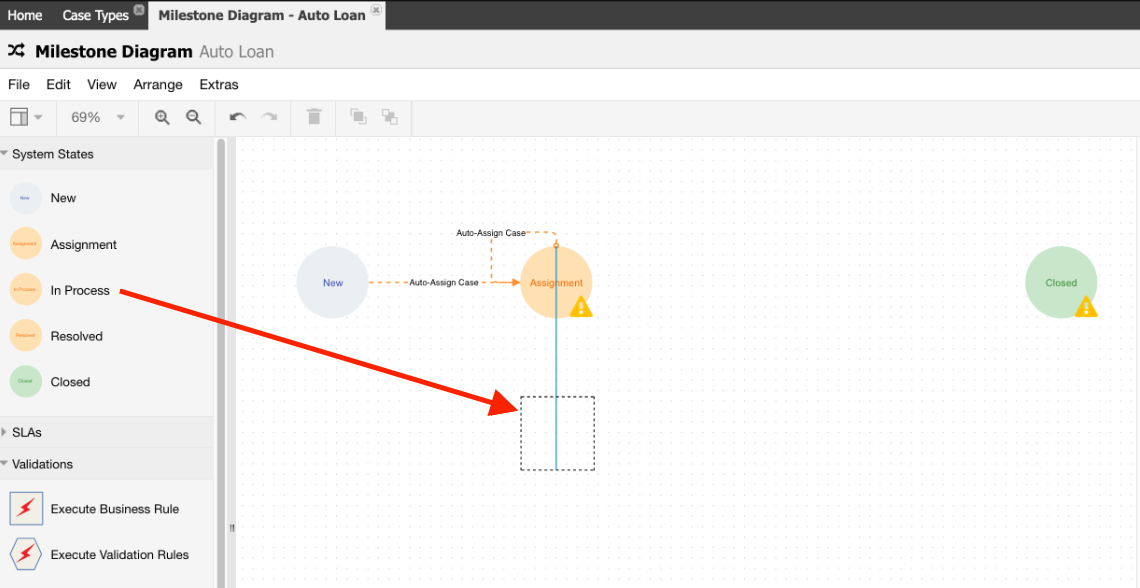This screenshot has height=588, width=1140.
Task: Open the Extras menu
Action: [x=219, y=84]
